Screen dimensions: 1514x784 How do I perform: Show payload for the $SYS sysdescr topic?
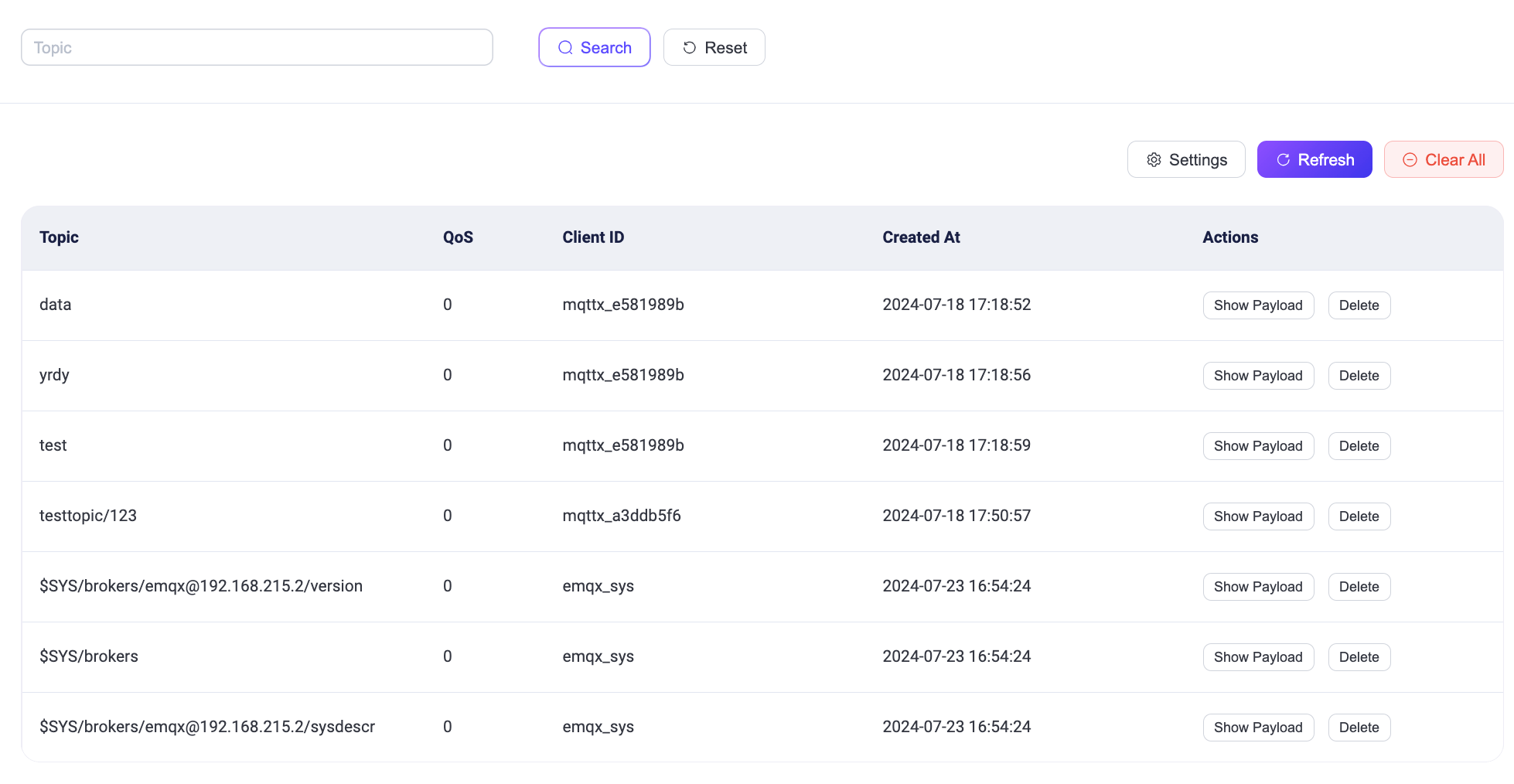(1257, 728)
